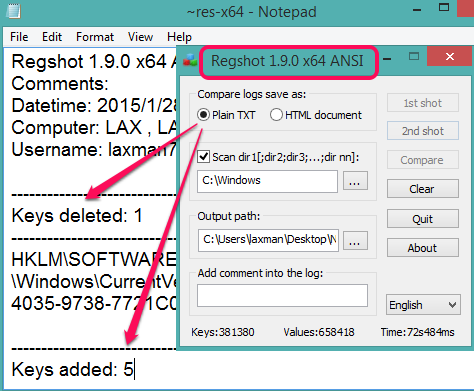Click the 'Datetime: 2015/1/28' line in Notepad

(94, 105)
